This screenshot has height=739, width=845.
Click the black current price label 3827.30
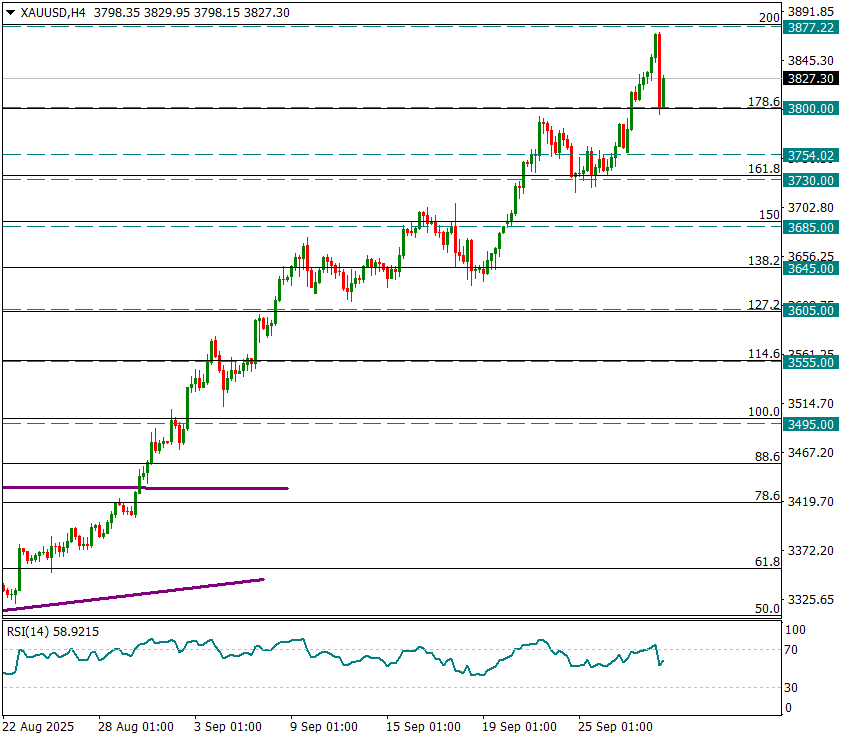tap(810, 78)
